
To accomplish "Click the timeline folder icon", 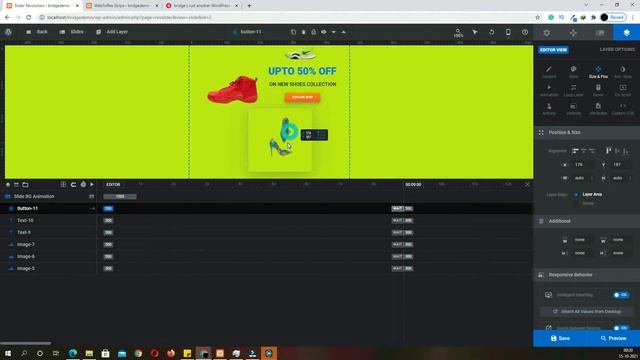I will [25, 184].
